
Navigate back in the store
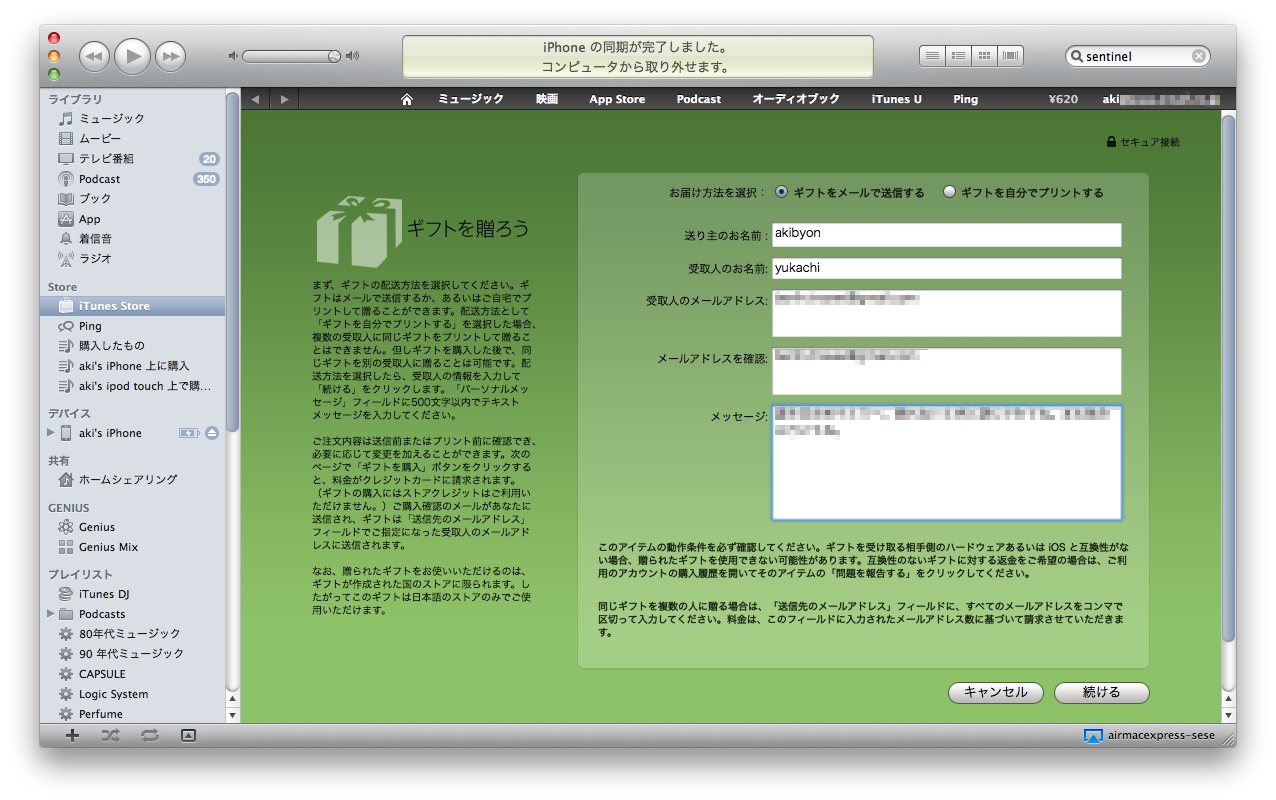256,99
